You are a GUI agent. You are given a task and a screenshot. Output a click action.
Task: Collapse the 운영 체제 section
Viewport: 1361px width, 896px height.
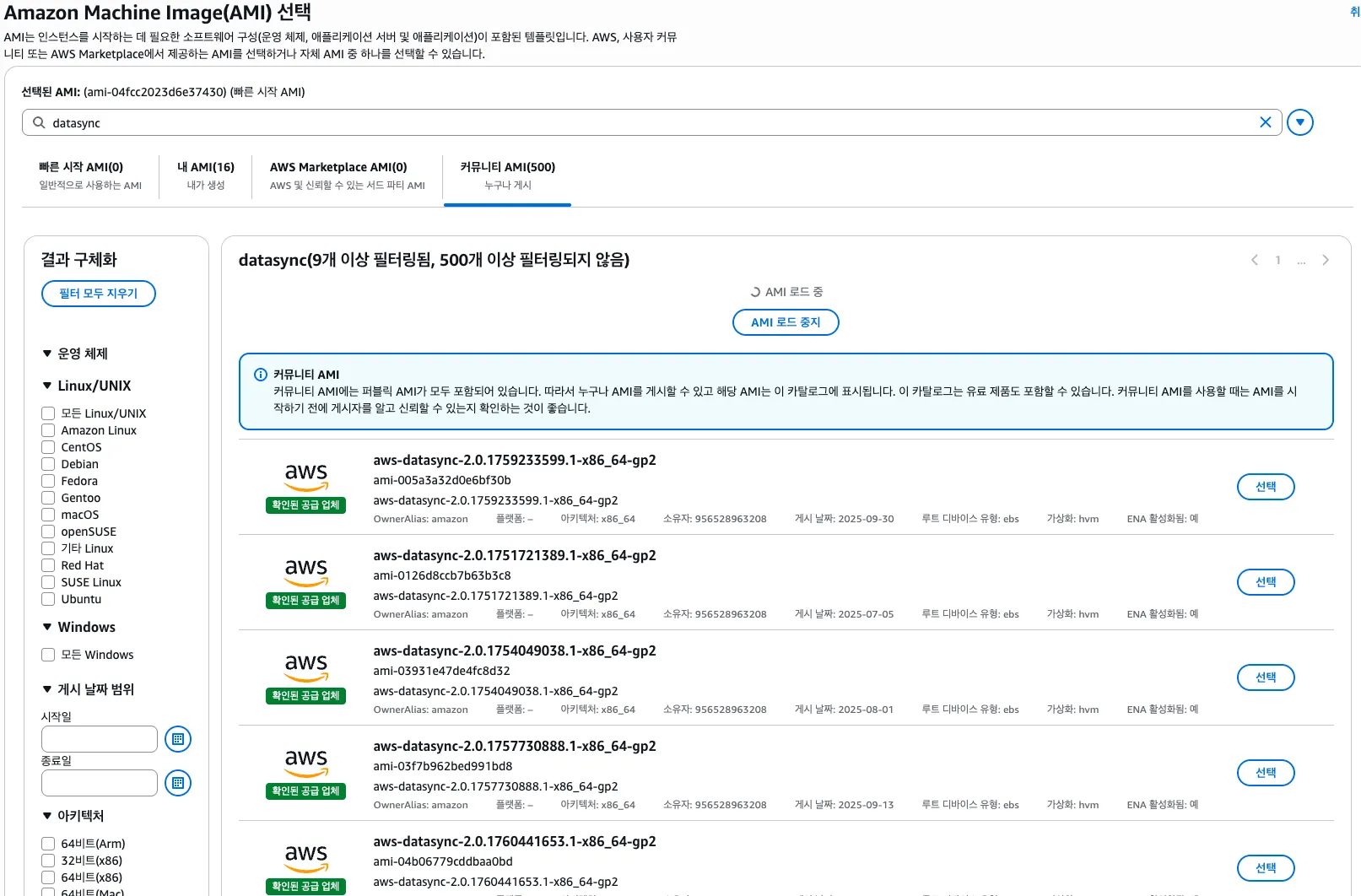(x=47, y=354)
